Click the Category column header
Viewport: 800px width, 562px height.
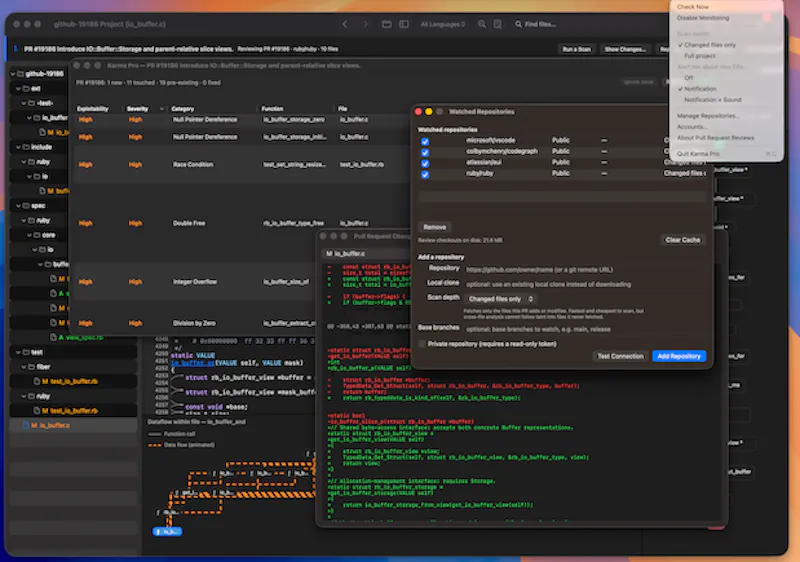pos(182,109)
